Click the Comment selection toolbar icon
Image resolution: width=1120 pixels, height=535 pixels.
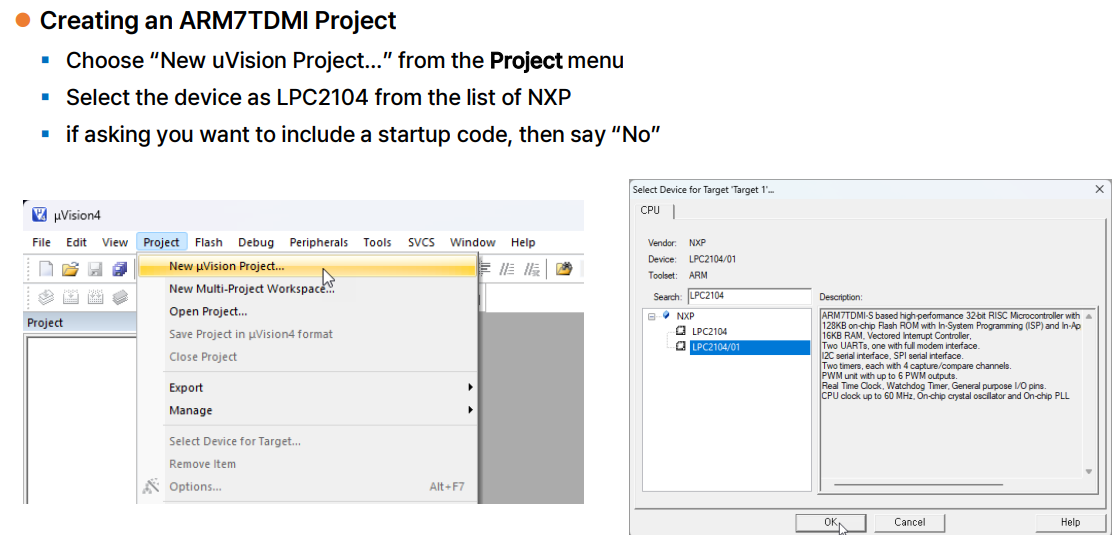(507, 269)
